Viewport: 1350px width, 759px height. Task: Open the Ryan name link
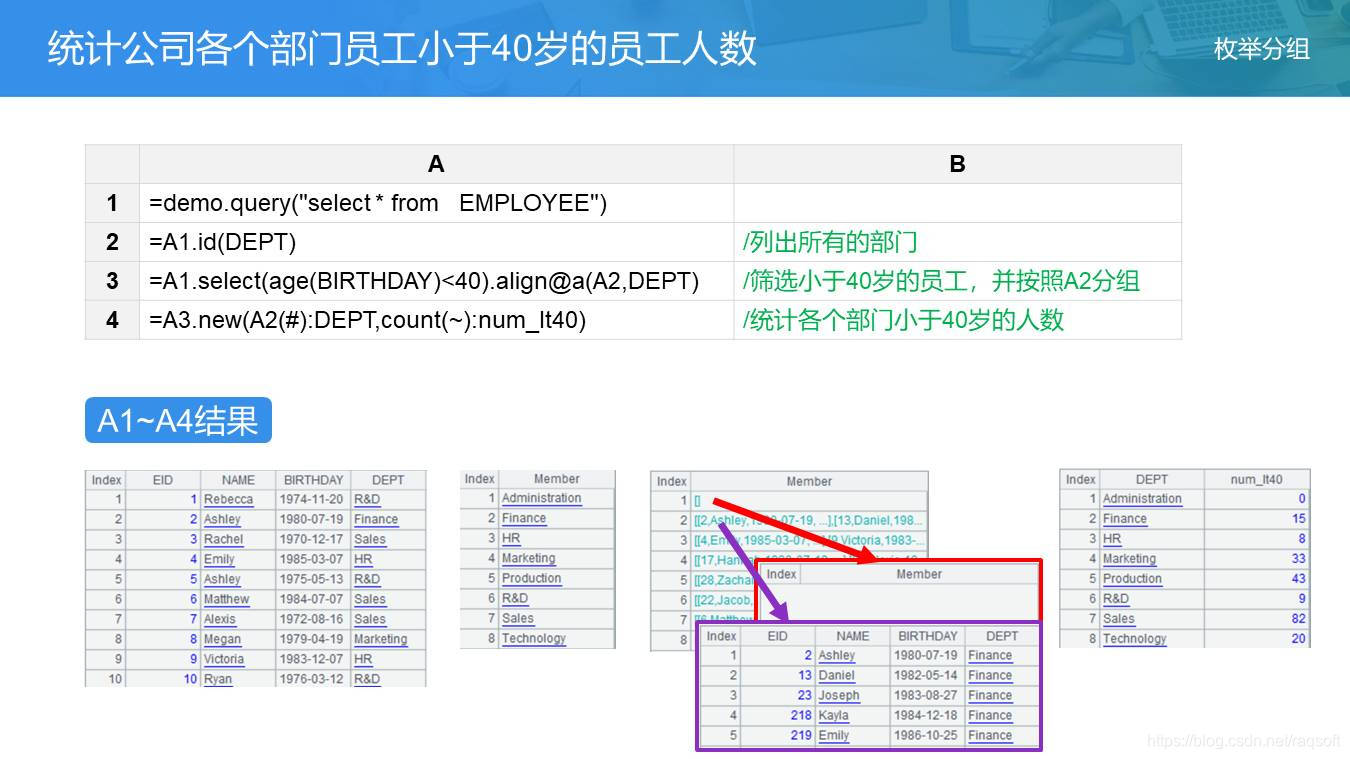[x=218, y=679]
